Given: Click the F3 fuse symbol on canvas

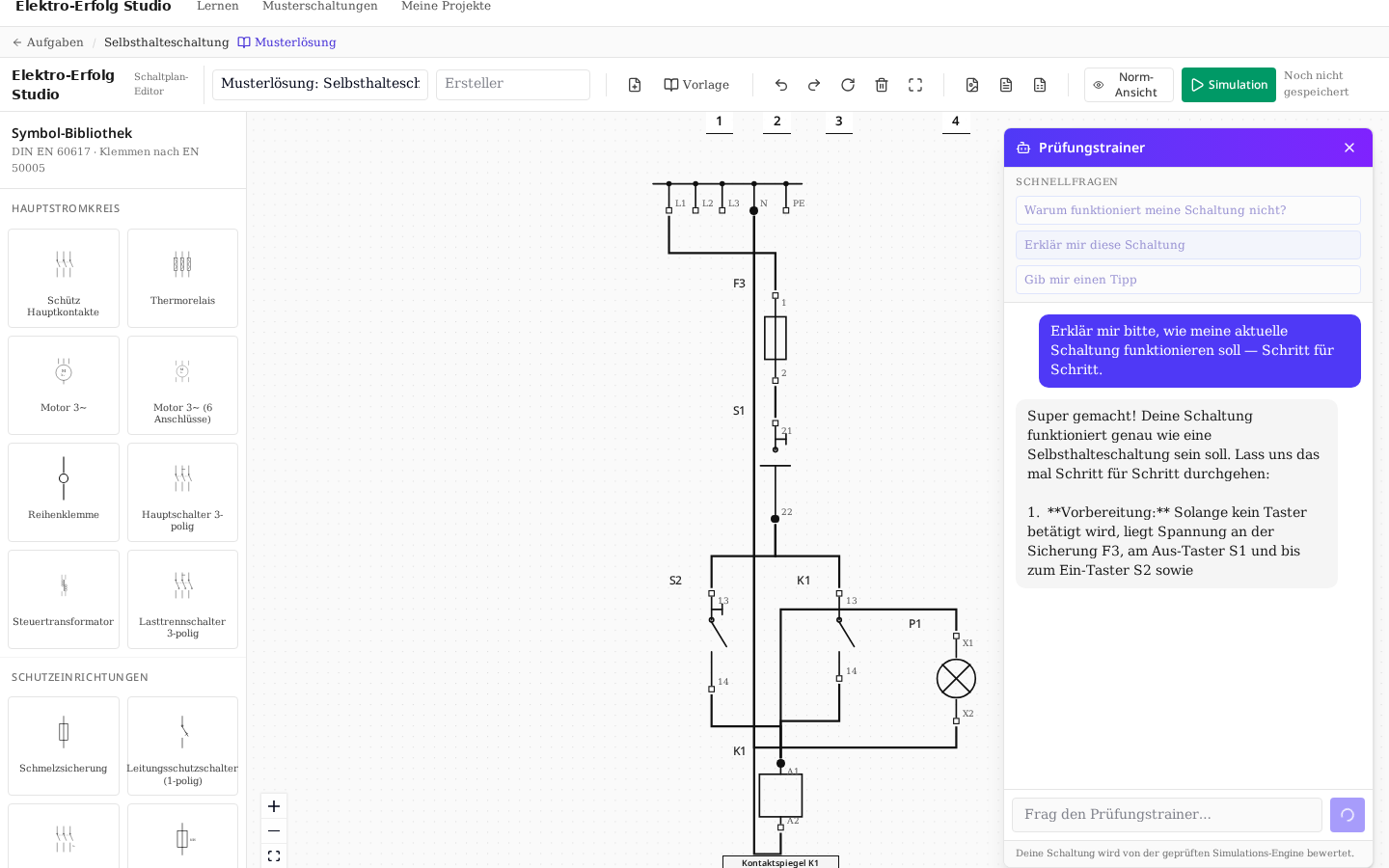Looking at the screenshot, I should click(776, 338).
